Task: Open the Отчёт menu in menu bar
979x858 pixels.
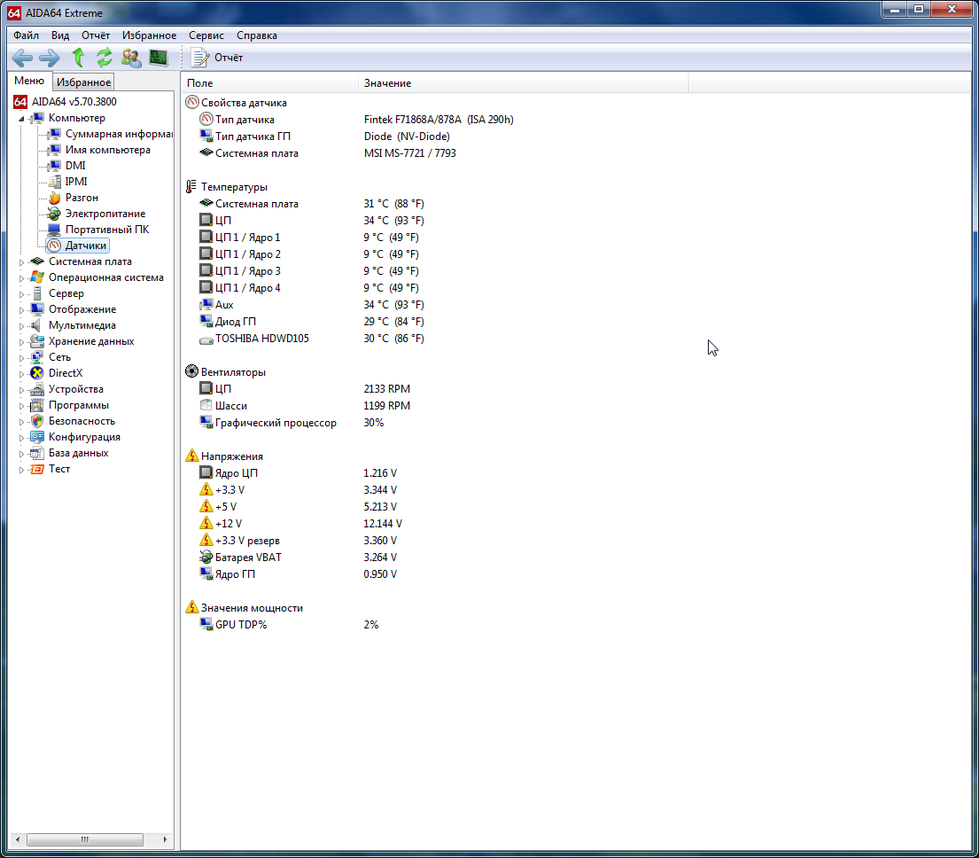Action: pyautogui.click(x=96, y=36)
